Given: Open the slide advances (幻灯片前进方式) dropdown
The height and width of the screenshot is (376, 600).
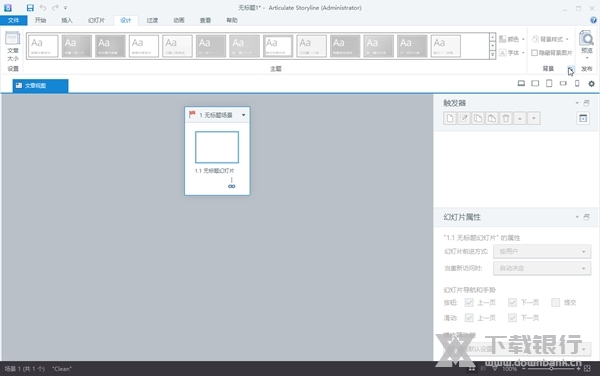Looking at the screenshot, I should tap(542, 251).
